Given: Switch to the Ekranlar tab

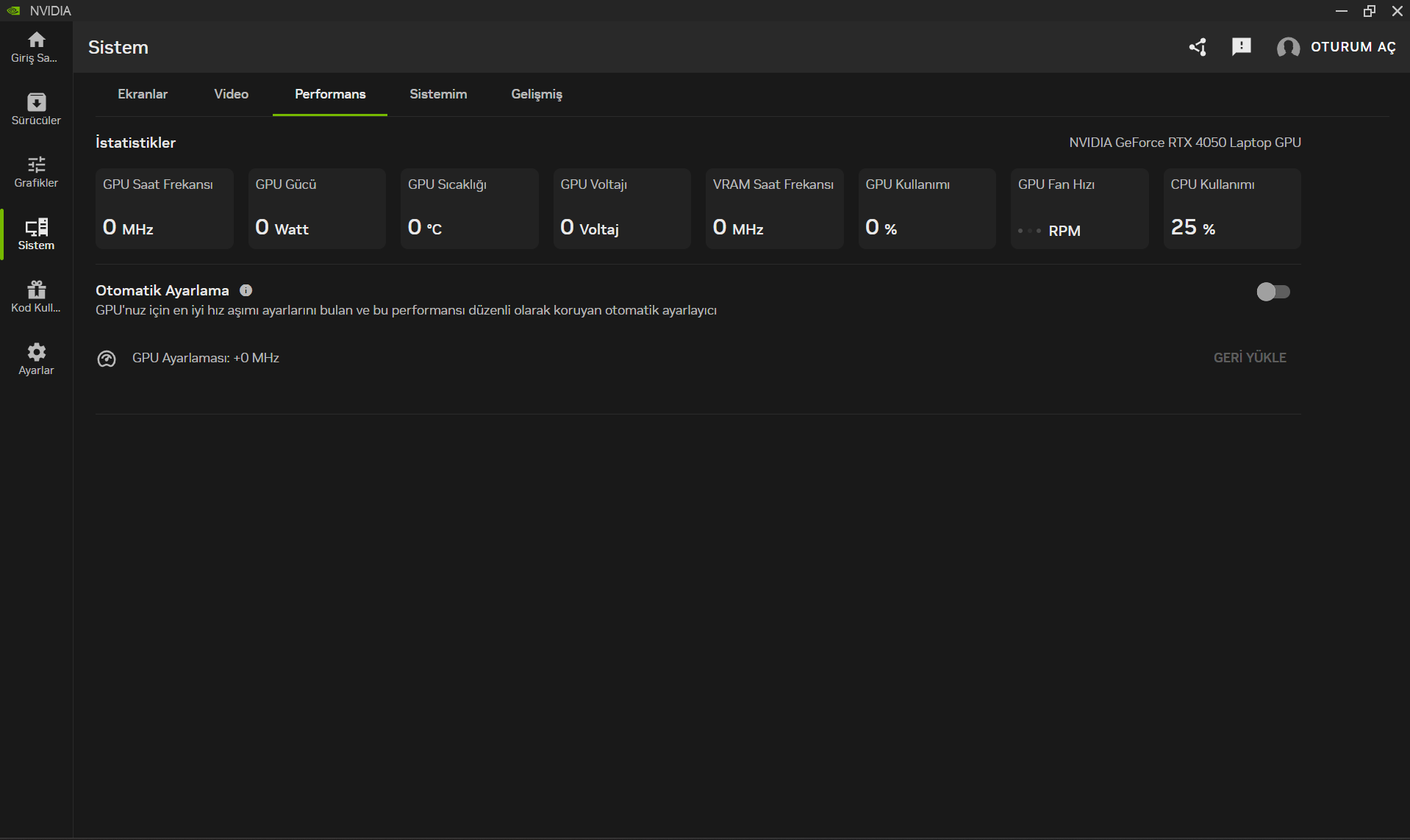Looking at the screenshot, I should pos(143,94).
